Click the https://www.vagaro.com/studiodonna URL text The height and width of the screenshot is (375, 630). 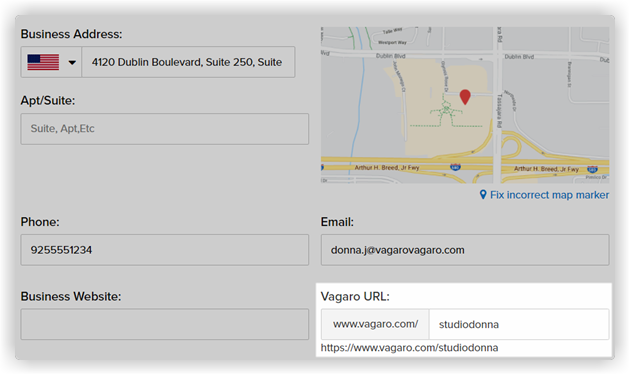[409, 348]
